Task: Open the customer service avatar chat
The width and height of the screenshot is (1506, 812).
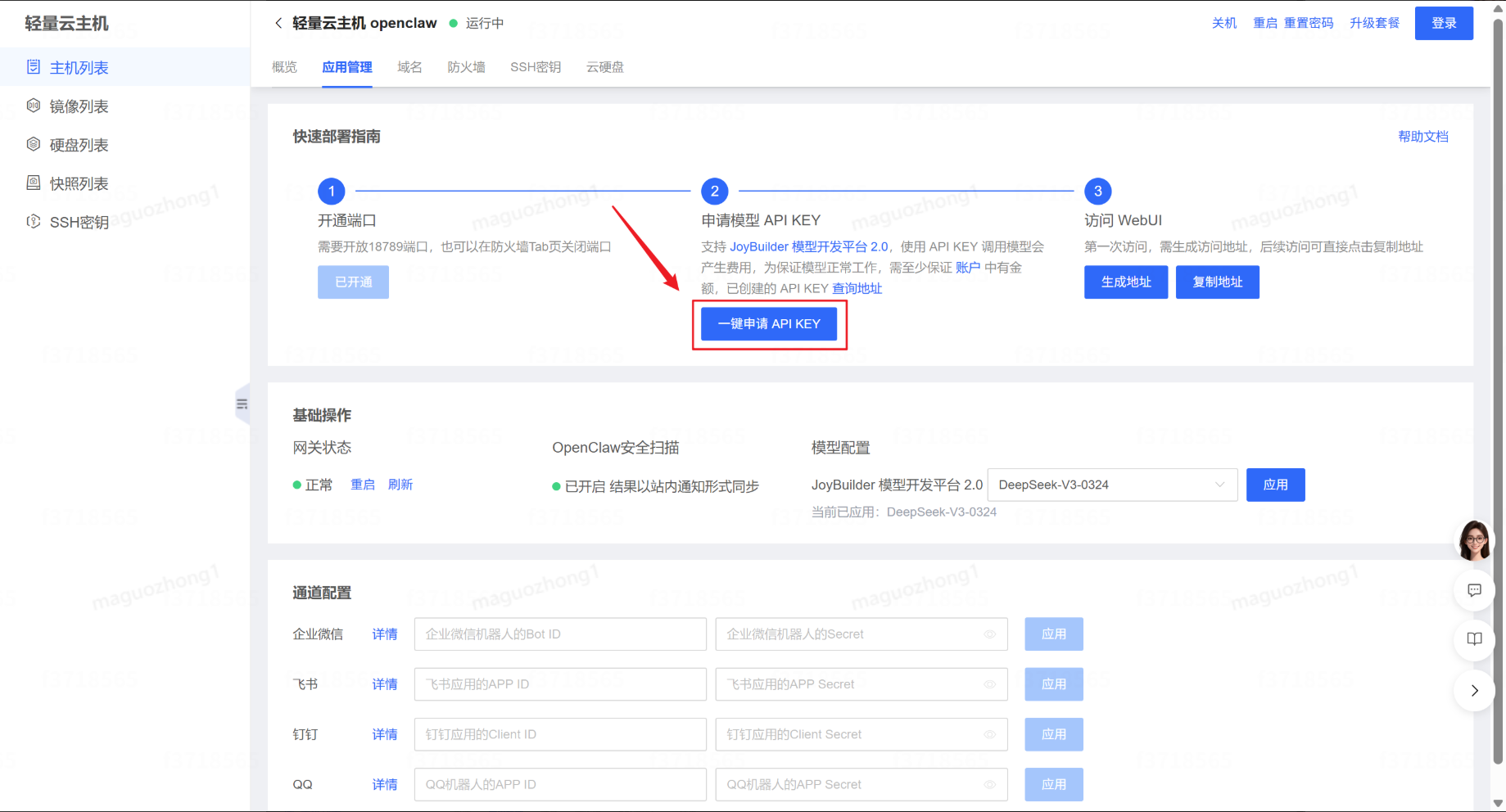Action: [x=1474, y=540]
